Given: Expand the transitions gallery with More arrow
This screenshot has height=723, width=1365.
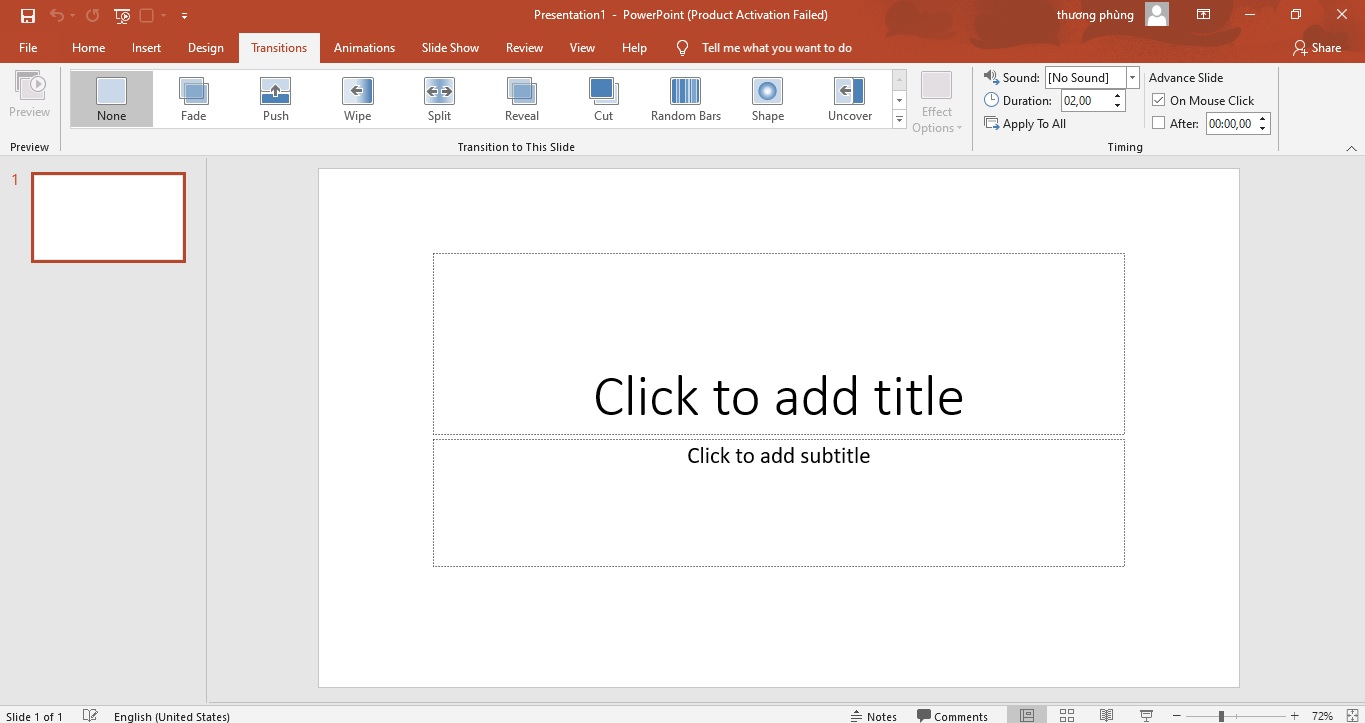Looking at the screenshot, I should point(898,118).
